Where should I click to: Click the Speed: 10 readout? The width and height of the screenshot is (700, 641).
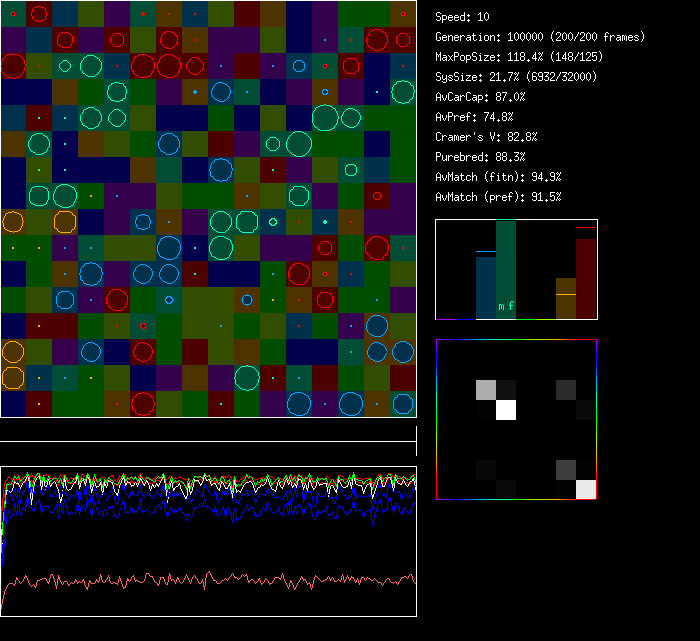463,17
